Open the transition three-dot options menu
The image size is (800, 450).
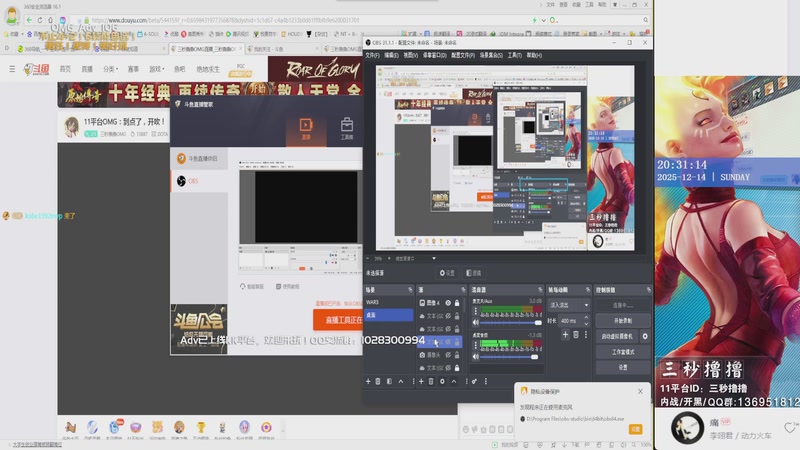[x=586, y=335]
